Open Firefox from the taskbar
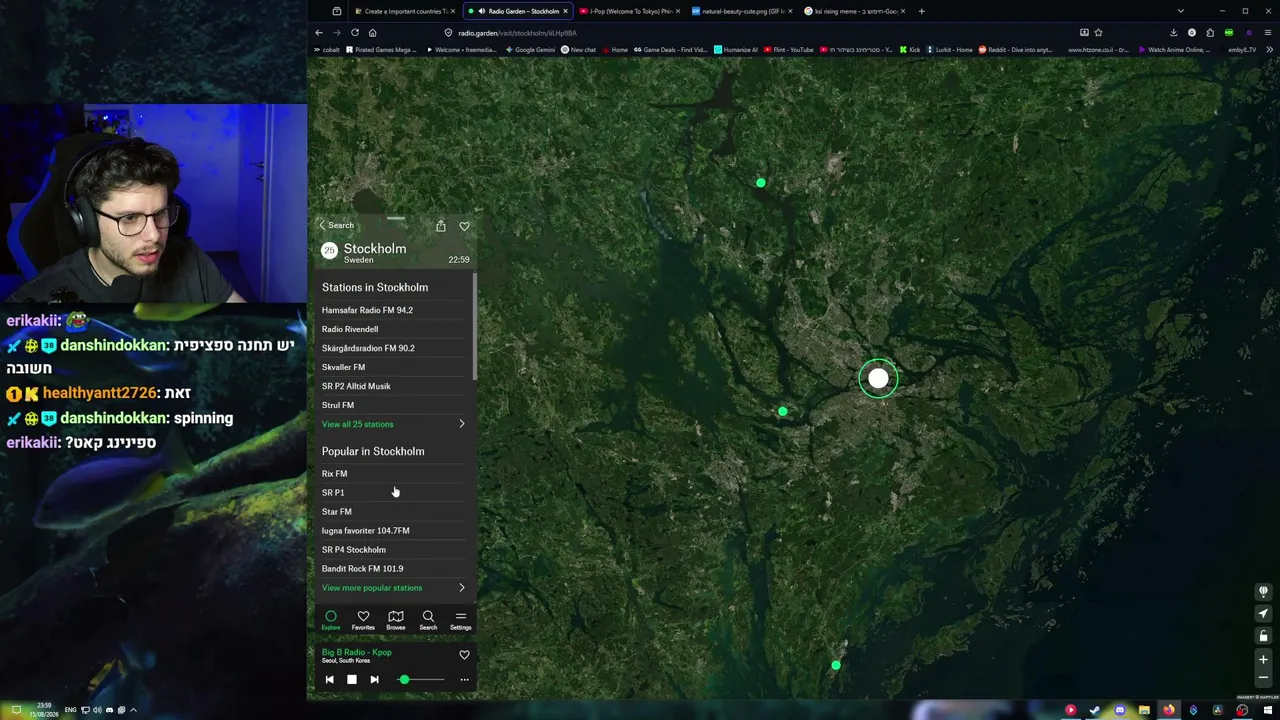 tap(1168, 710)
